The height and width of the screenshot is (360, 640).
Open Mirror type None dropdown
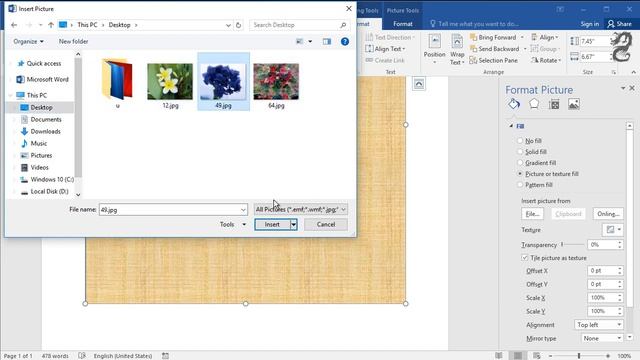click(x=602, y=338)
